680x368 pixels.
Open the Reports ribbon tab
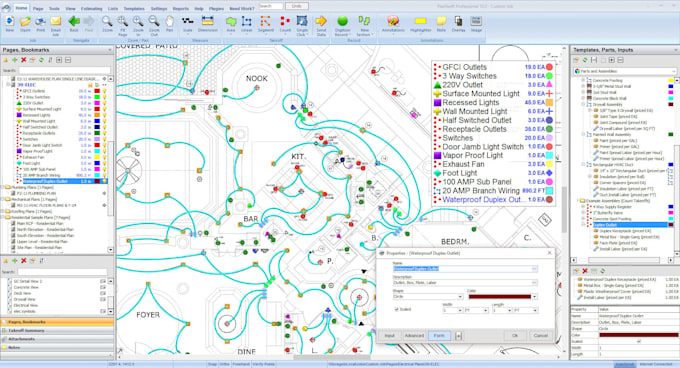180,8
